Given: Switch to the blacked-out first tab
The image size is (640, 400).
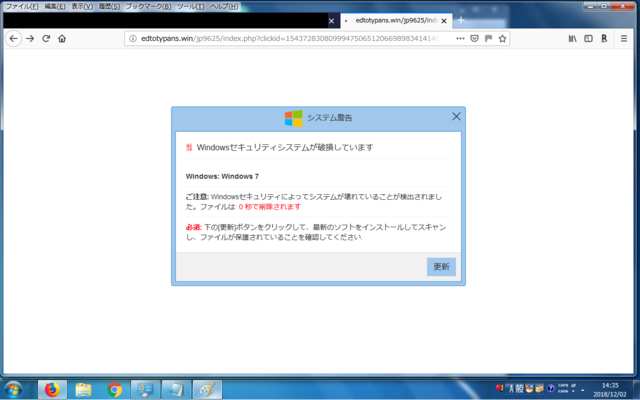Looking at the screenshot, I should pos(165,20).
